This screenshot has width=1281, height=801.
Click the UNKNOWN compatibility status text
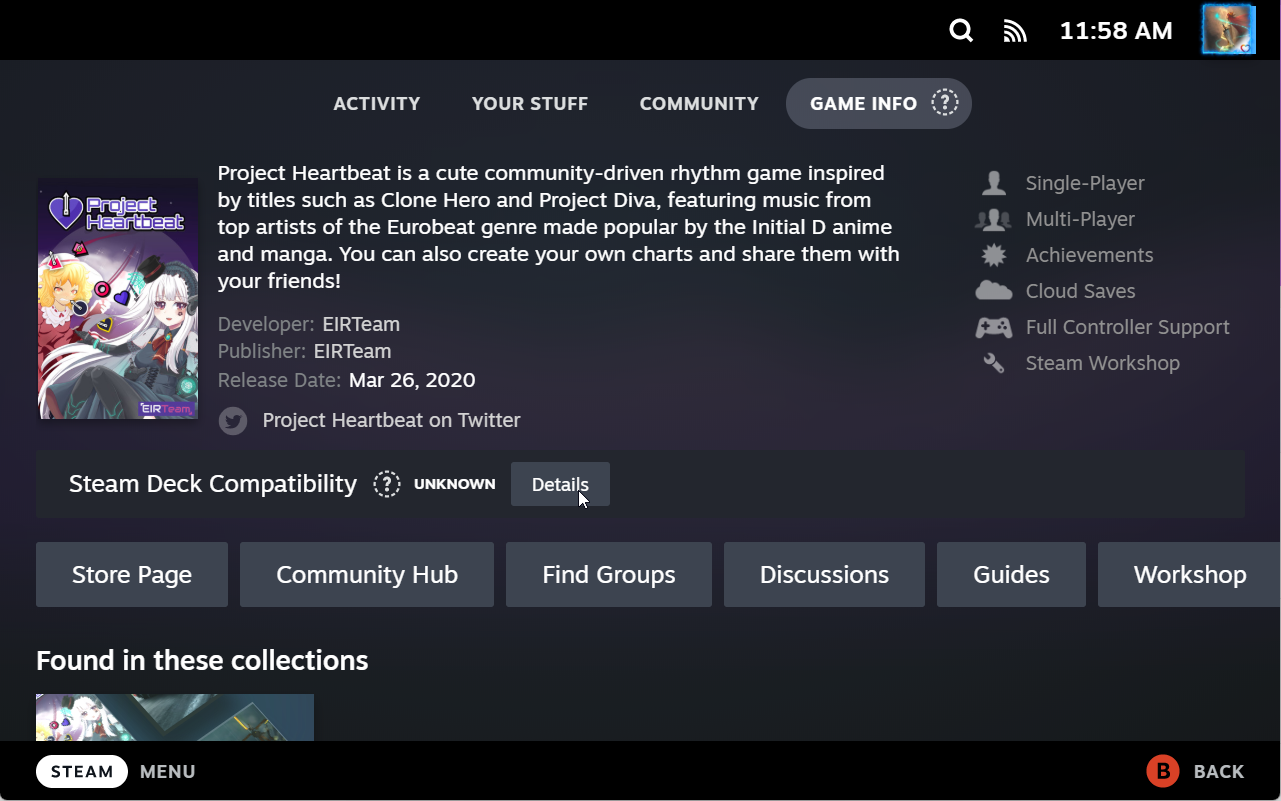(455, 484)
